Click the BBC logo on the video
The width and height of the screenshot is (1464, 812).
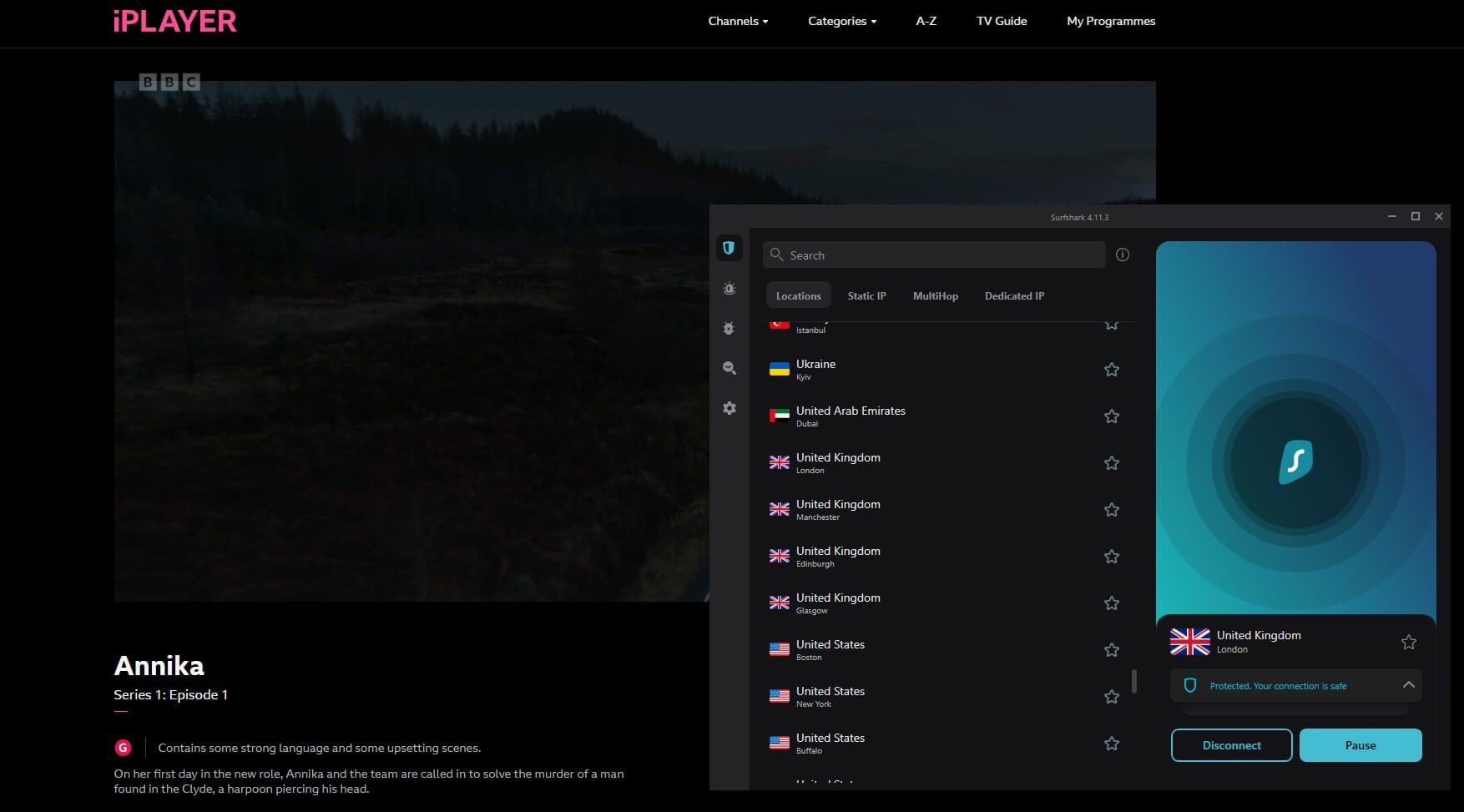[x=169, y=82]
